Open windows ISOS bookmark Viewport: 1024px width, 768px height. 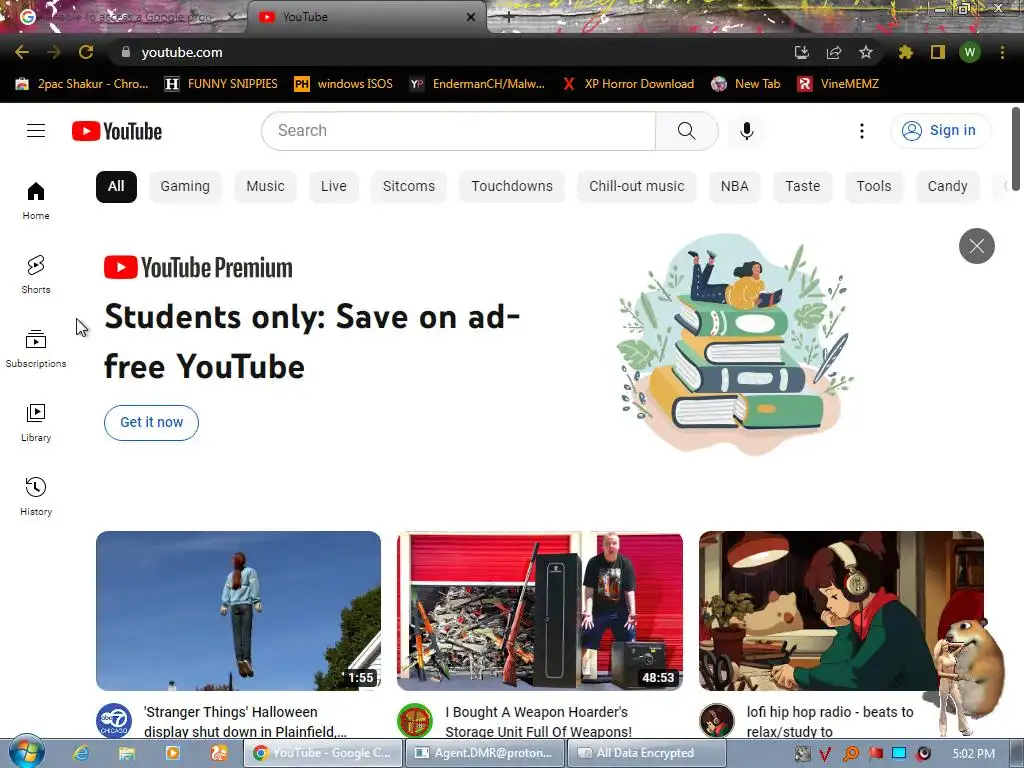(344, 84)
